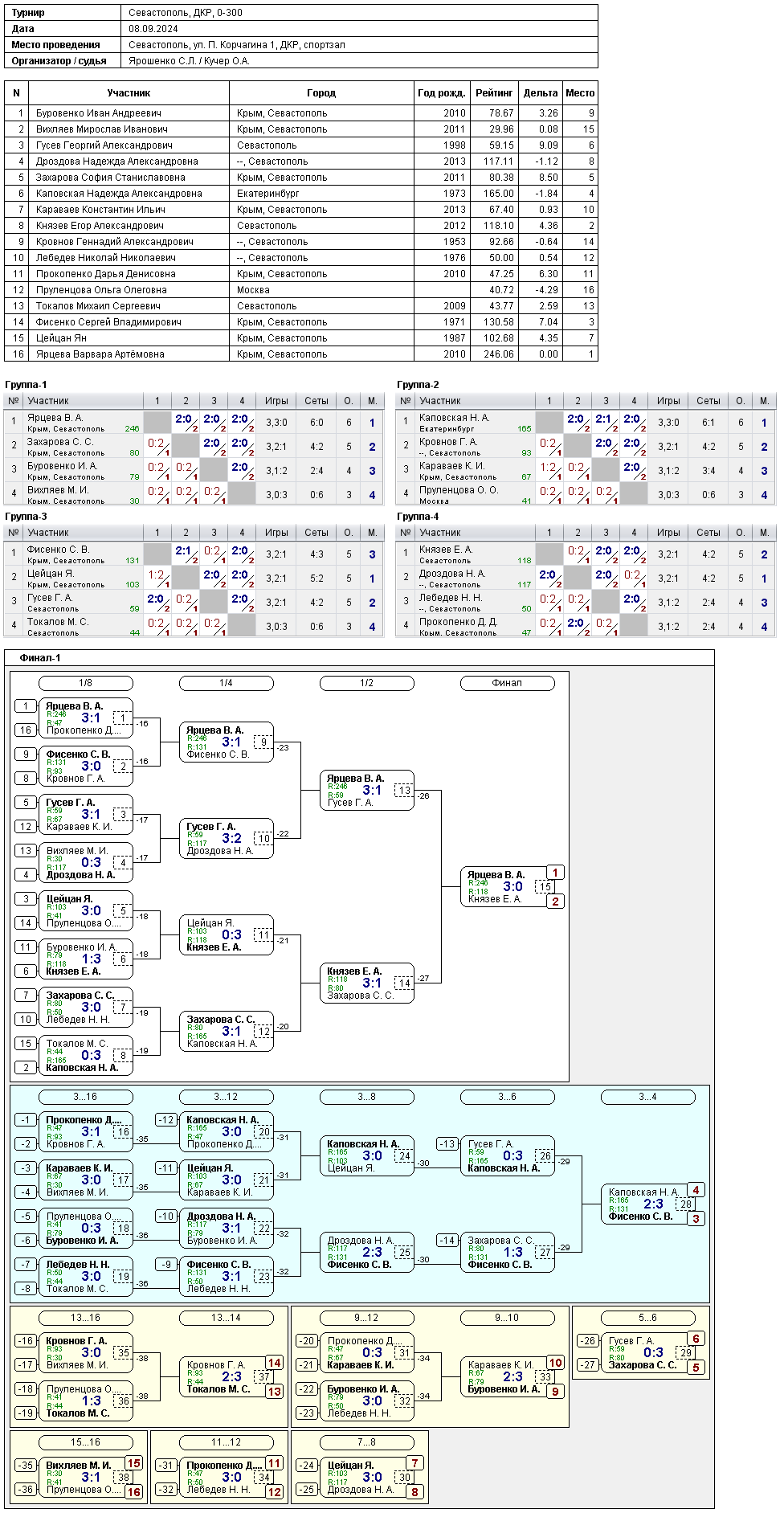The width and height of the screenshot is (784, 1513).
Task: Select the 1/4 round header
Action: [x=227, y=683]
